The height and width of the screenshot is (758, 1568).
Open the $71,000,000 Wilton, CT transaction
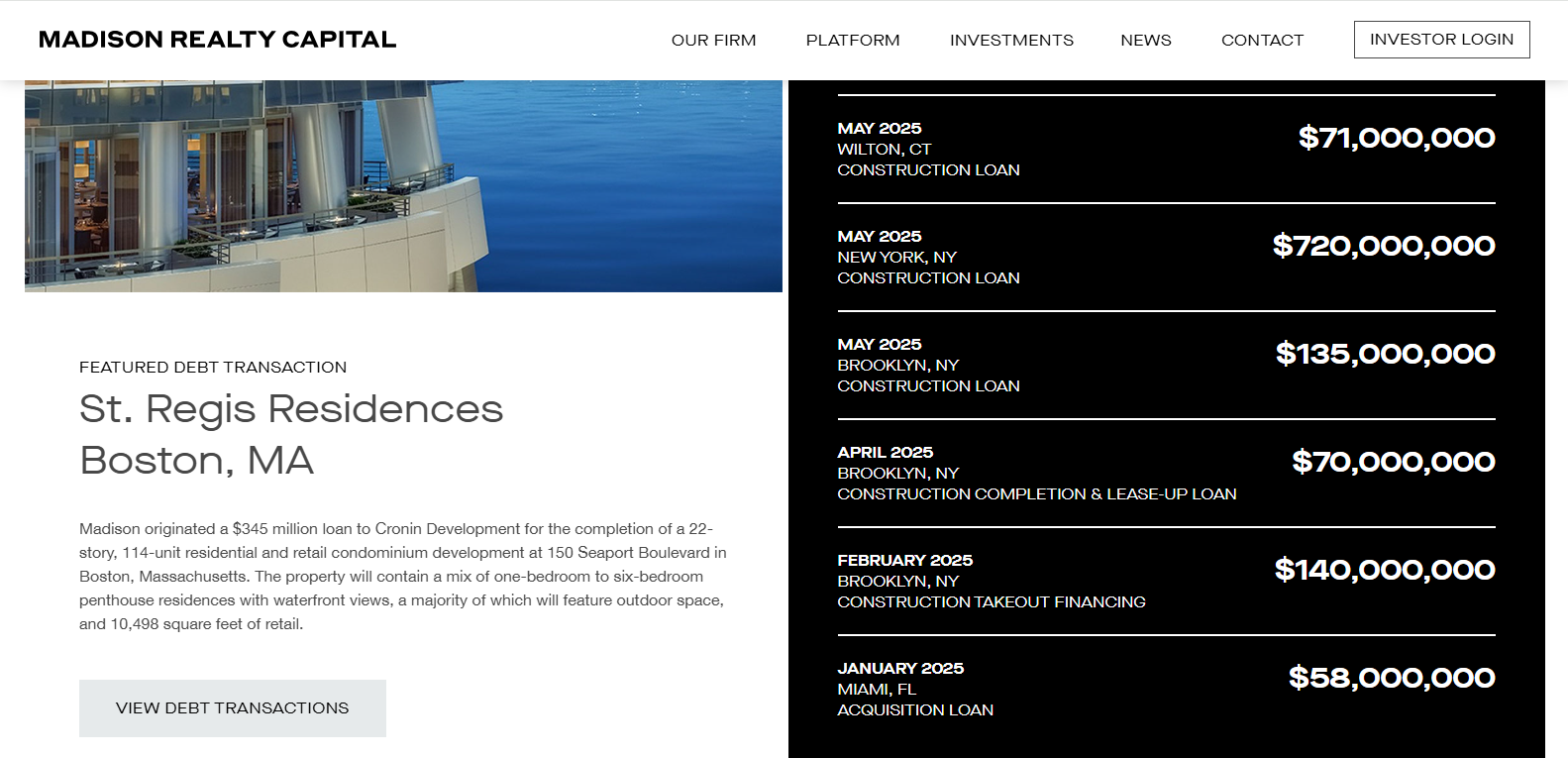pos(1165,149)
